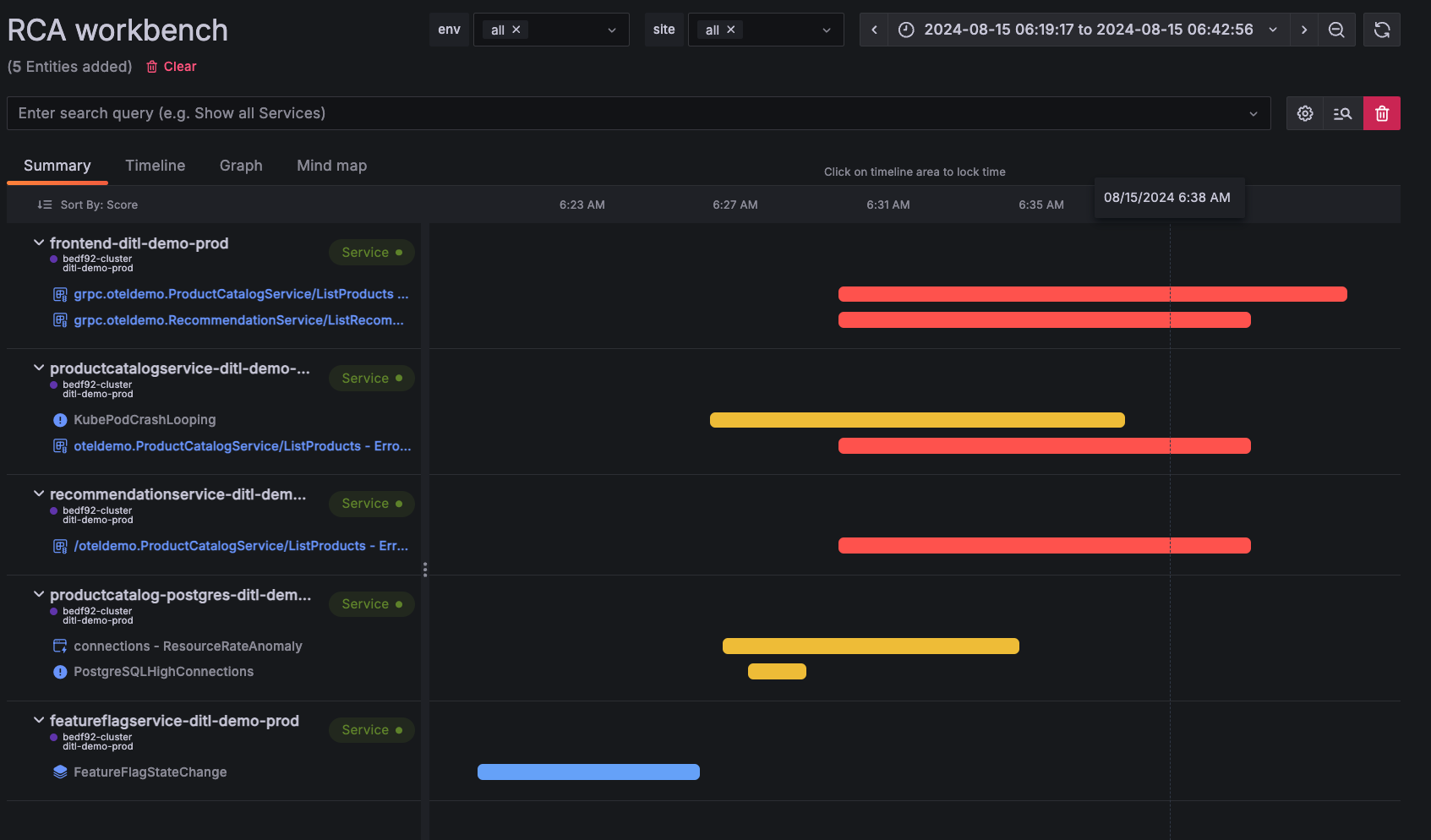Click the PostgreSQLHighConnections alert indicator
1431x840 pixels.
pos(59,672)
